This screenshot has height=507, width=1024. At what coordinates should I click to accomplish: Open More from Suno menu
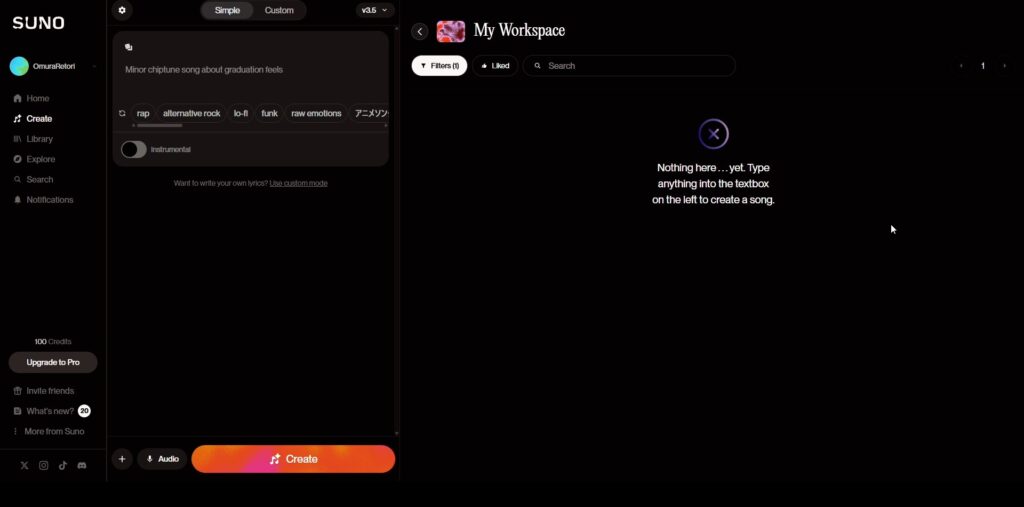pyautogui.click(x=49, y=432)
